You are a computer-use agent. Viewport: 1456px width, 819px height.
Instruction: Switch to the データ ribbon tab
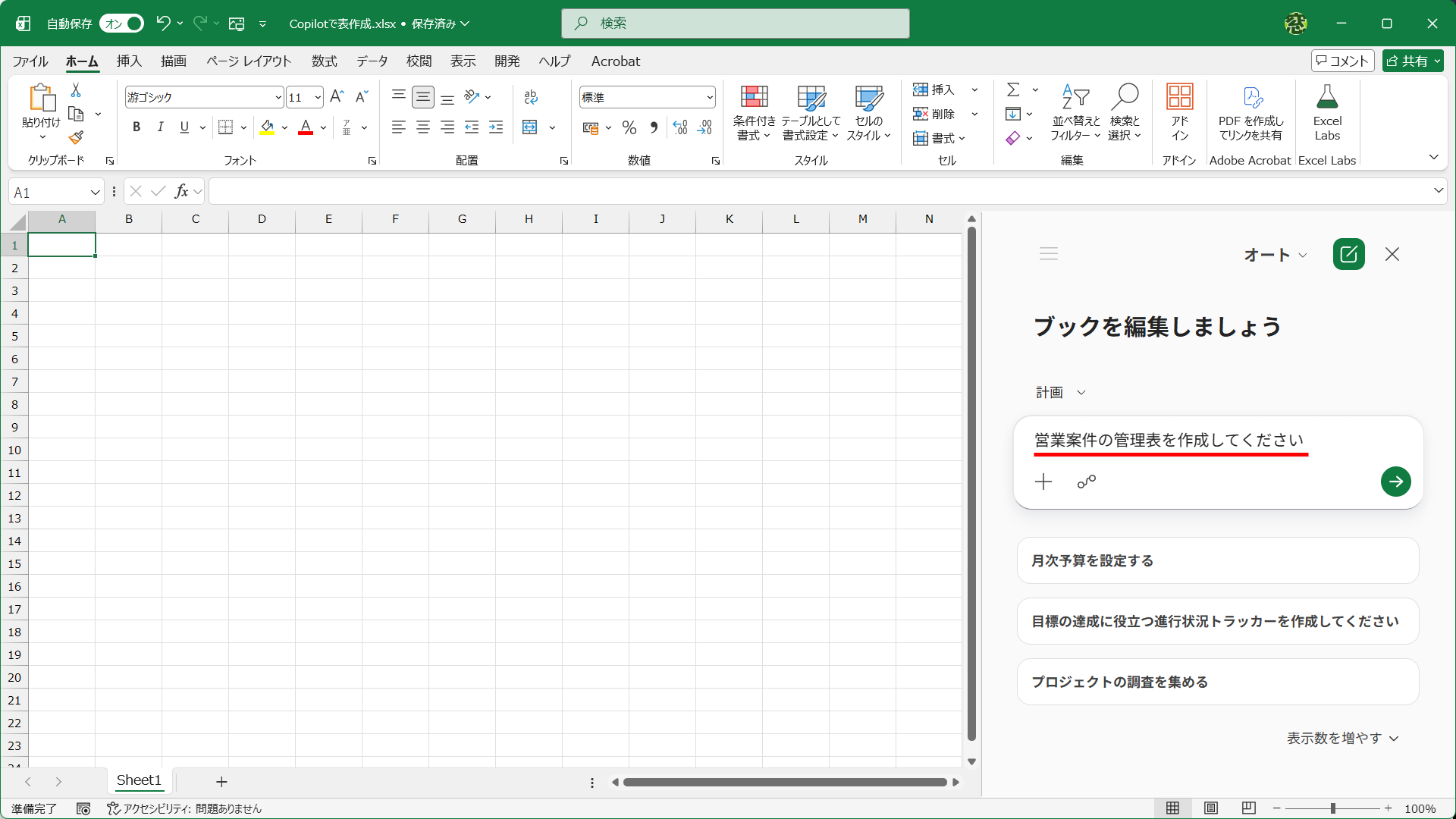(x=372, y=61)
